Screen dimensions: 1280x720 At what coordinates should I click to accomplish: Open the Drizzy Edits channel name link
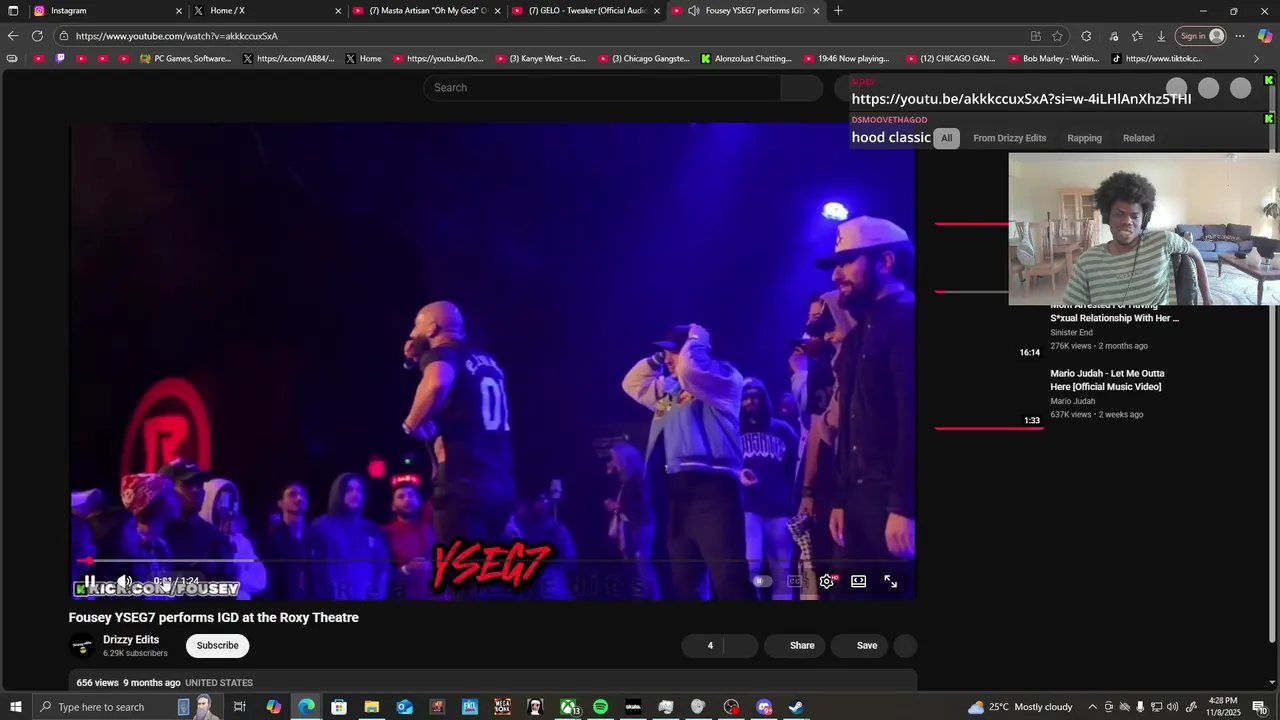pos(131,639)
